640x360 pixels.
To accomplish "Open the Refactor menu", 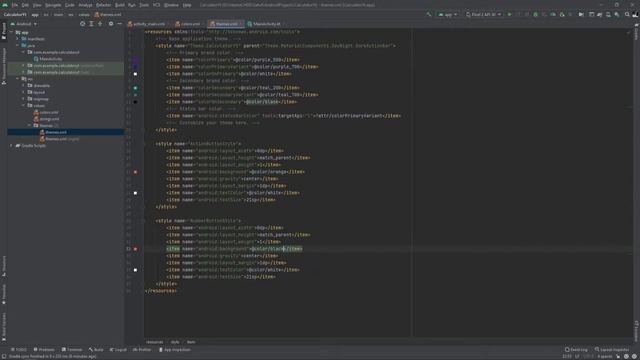I will (x=104, y=5).
